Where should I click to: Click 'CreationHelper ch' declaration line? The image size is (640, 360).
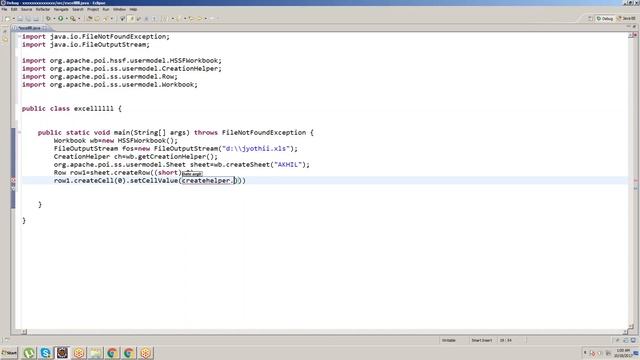(x=136, y=157)
